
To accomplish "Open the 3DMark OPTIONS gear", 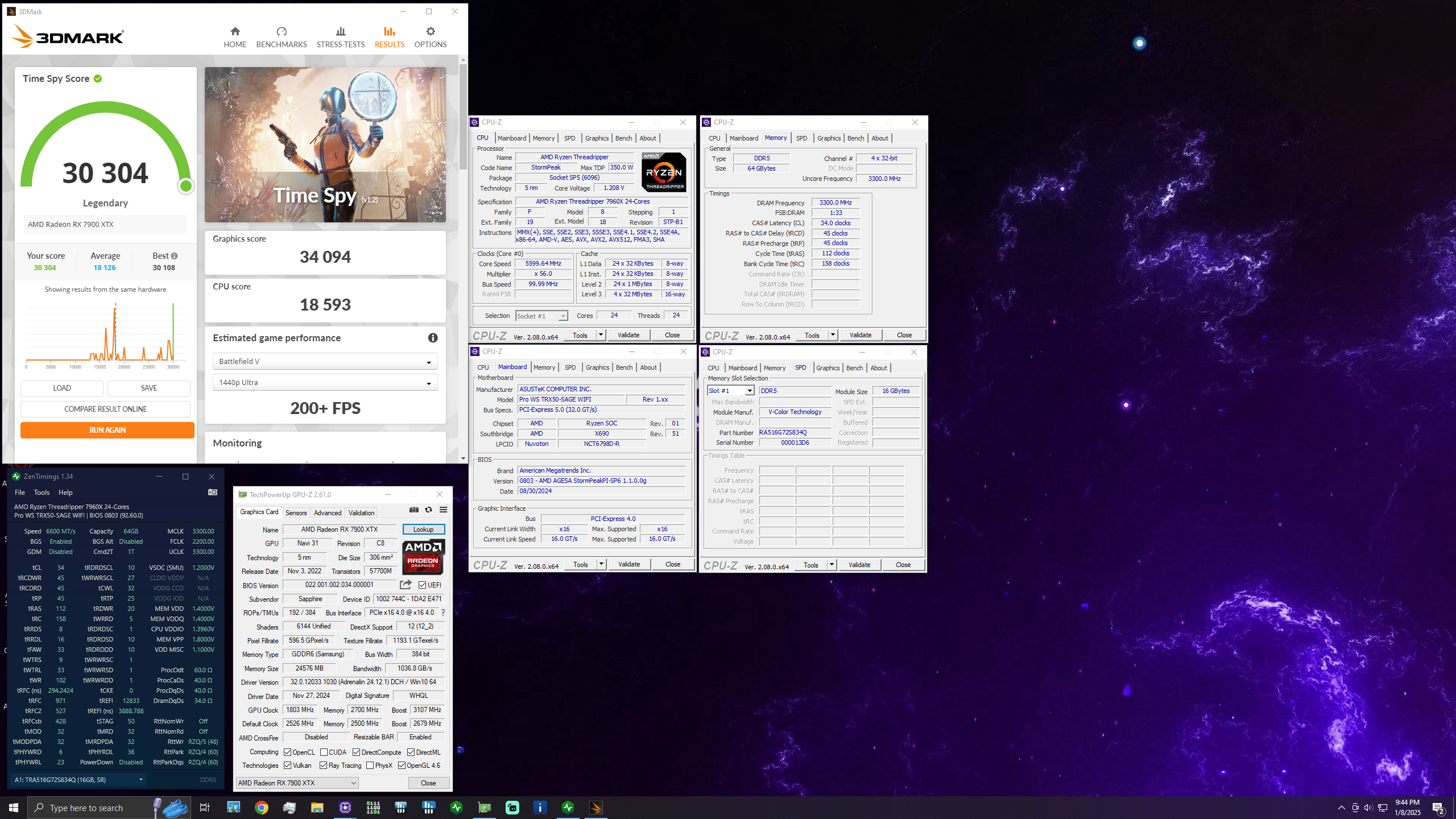I will 430,38.
